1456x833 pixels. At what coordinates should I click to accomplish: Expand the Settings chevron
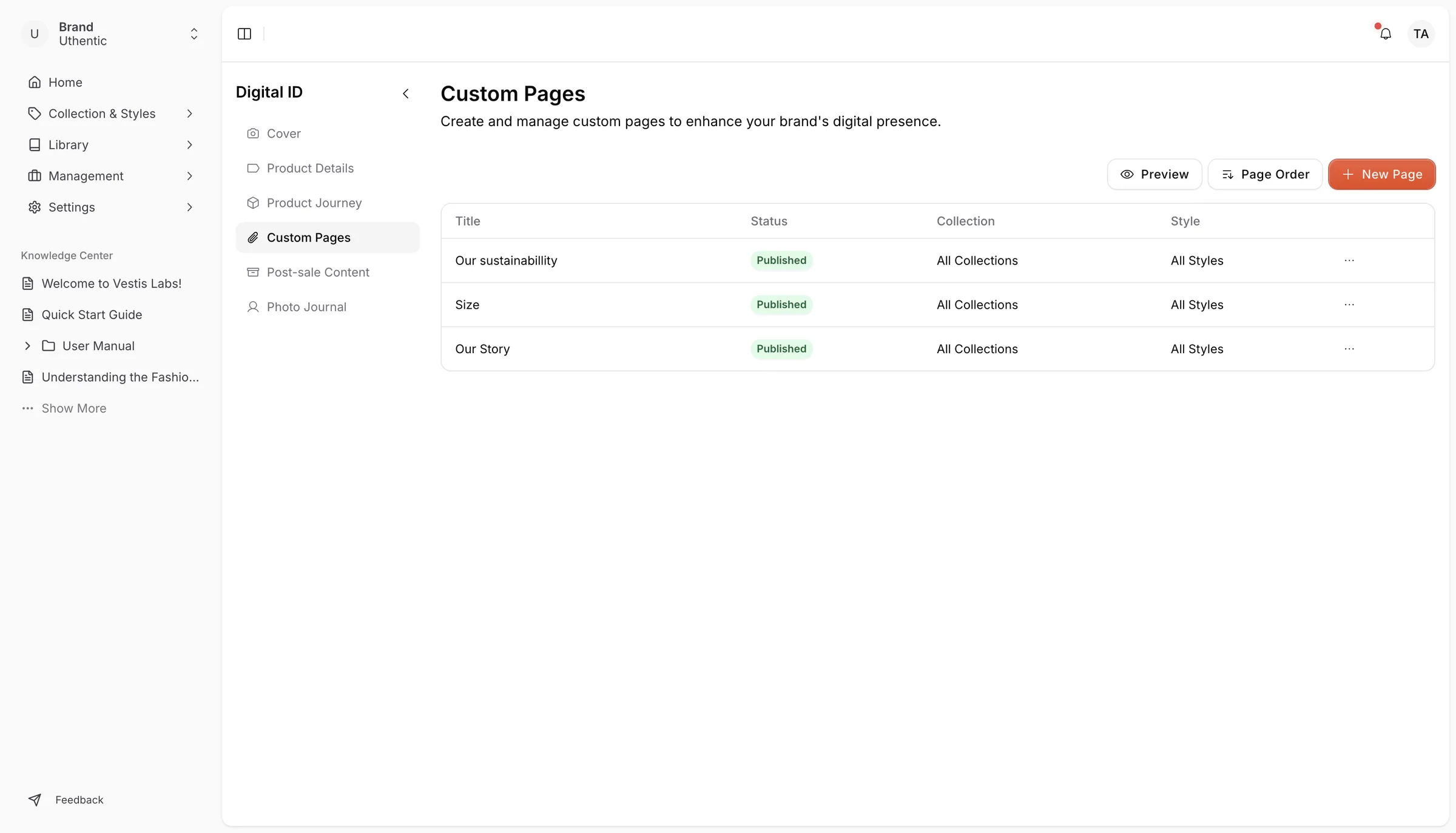[x=189, y=207]
